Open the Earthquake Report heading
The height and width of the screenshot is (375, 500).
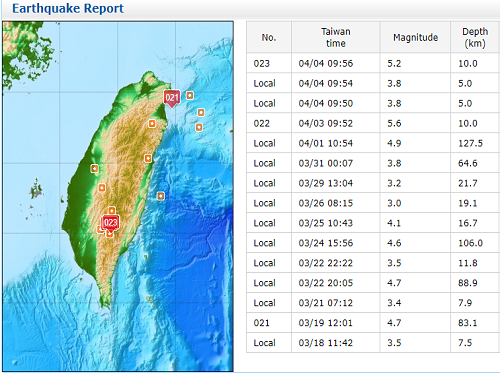[x=68, y=8]
